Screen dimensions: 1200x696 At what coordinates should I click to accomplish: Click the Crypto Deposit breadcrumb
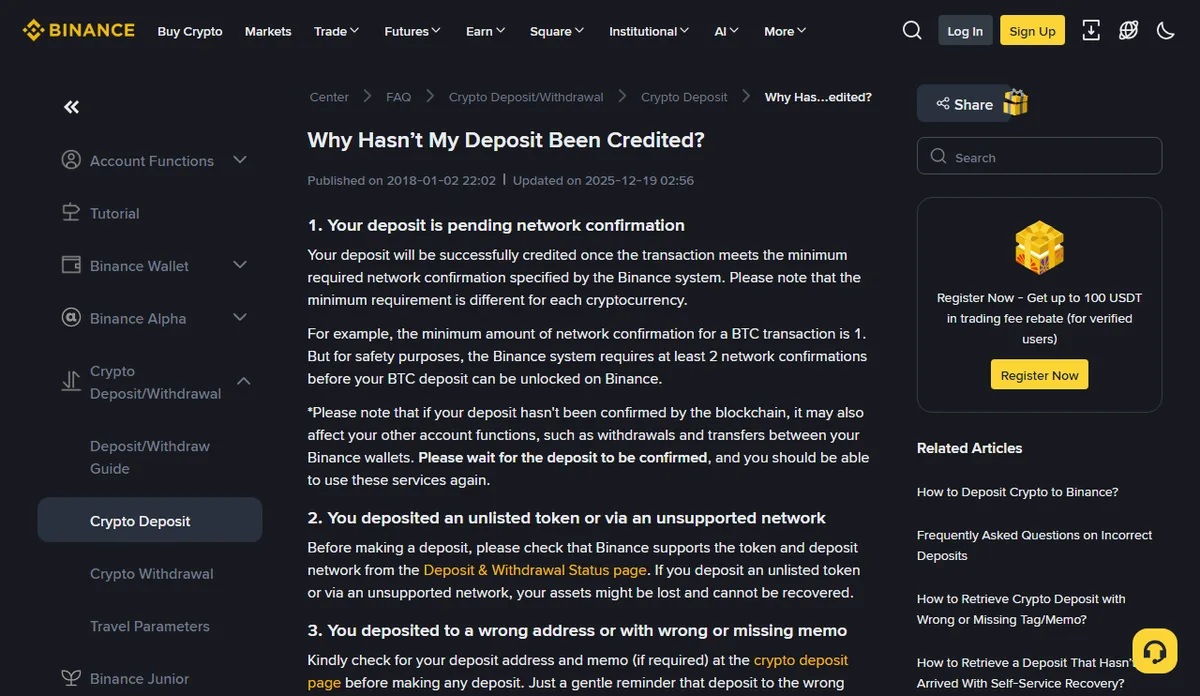(x=684, y=97)
